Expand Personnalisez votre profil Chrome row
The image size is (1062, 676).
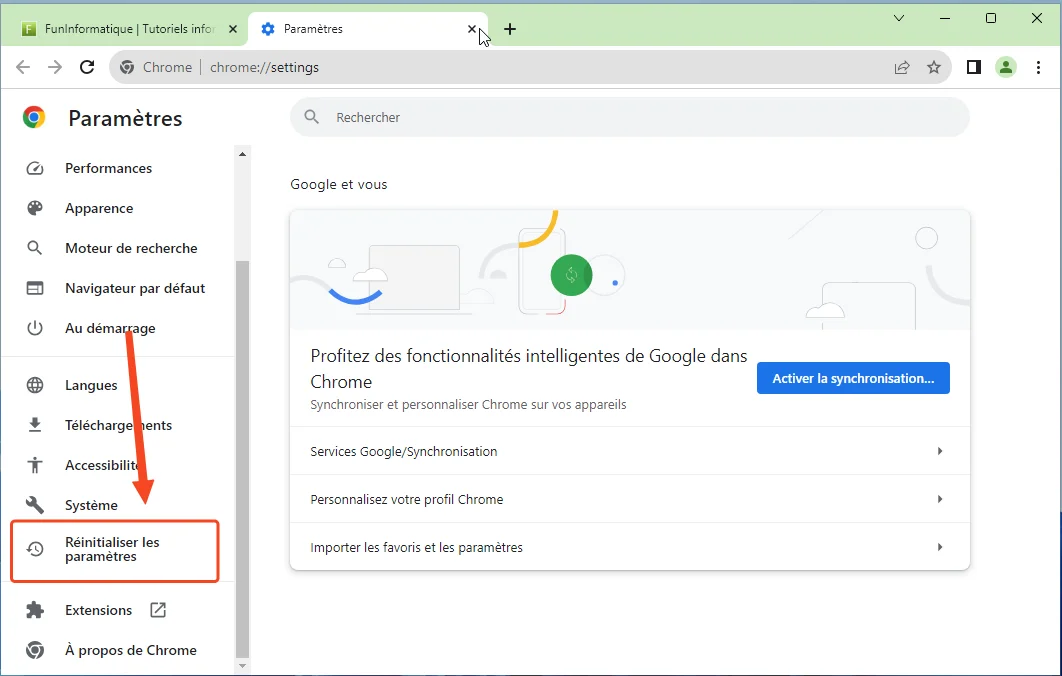pos(630,499)
